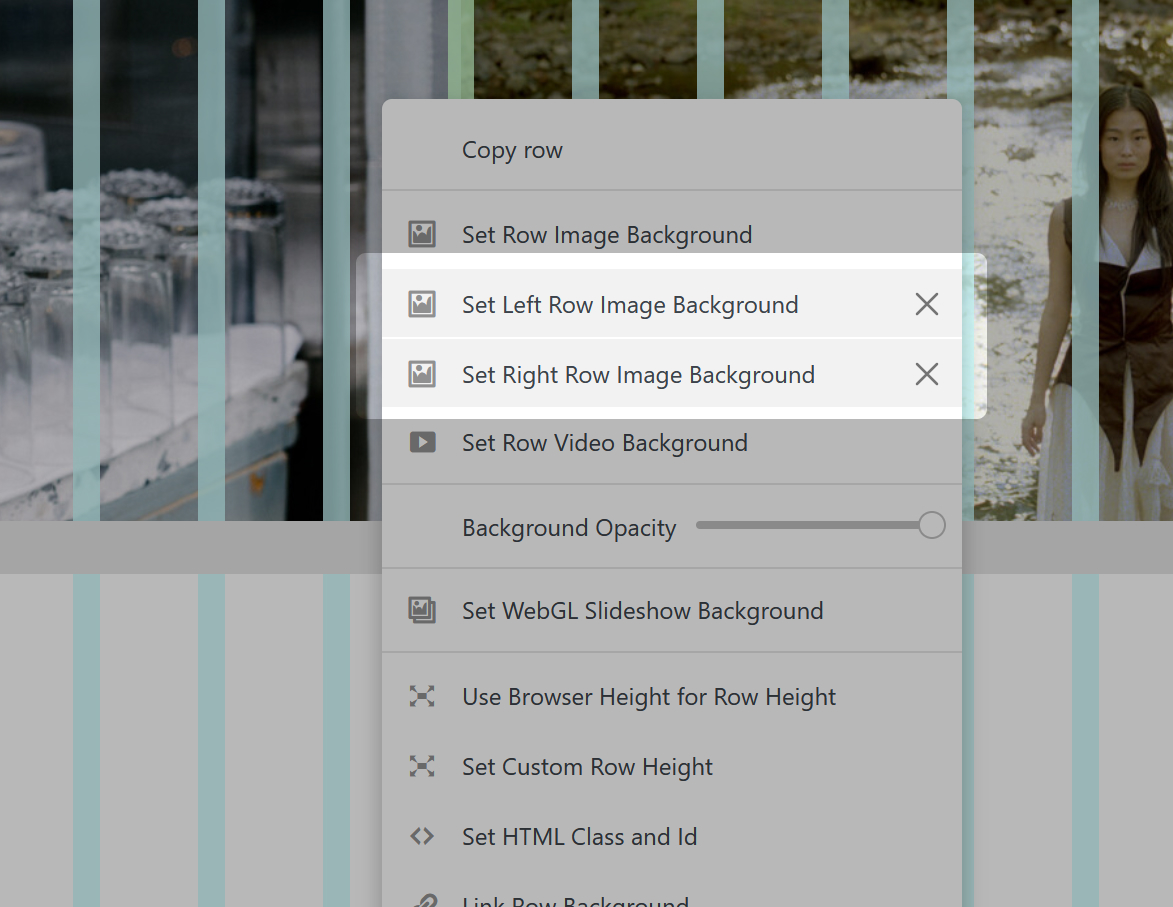Select Set WebGL Slideshow Background text
The height and width of the screenshot is (907, 1173).
tap(642, 611)
